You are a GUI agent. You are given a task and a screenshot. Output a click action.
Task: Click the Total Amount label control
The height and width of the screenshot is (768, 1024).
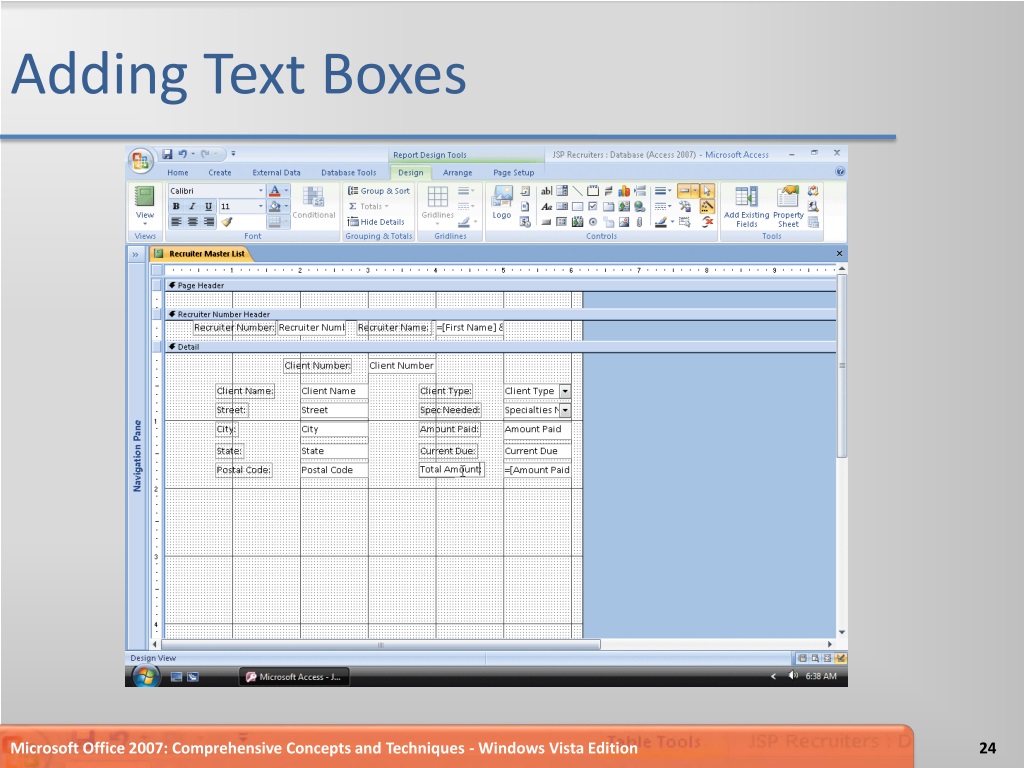pyautogui.click(x=451, y=470)
